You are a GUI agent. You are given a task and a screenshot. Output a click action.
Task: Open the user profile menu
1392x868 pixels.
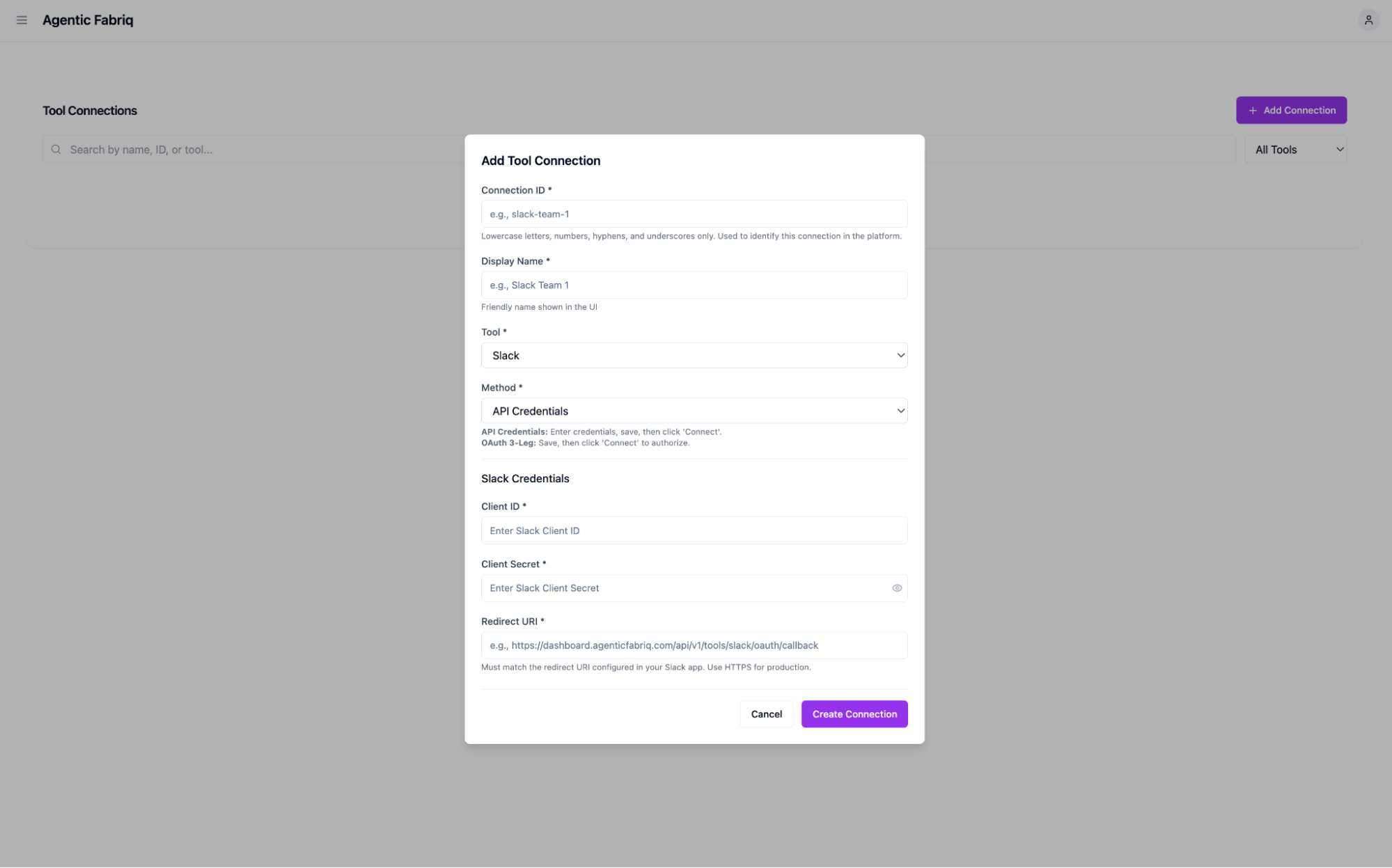point(1368,20)
